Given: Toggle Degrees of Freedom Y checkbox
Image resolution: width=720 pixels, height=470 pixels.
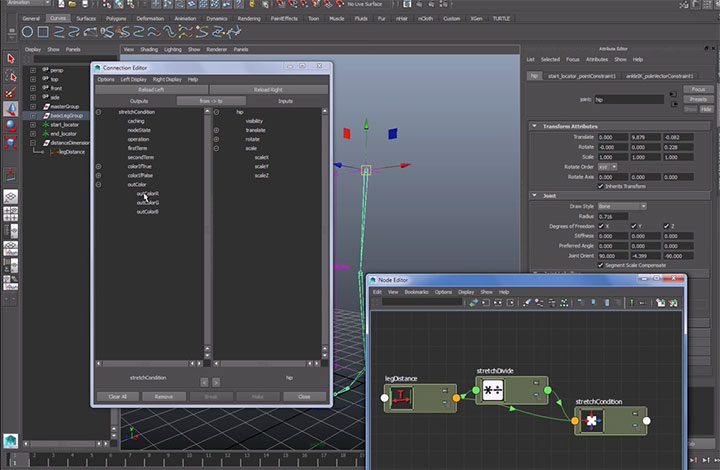Looking at the screenshot, I should tap(633, 226).
